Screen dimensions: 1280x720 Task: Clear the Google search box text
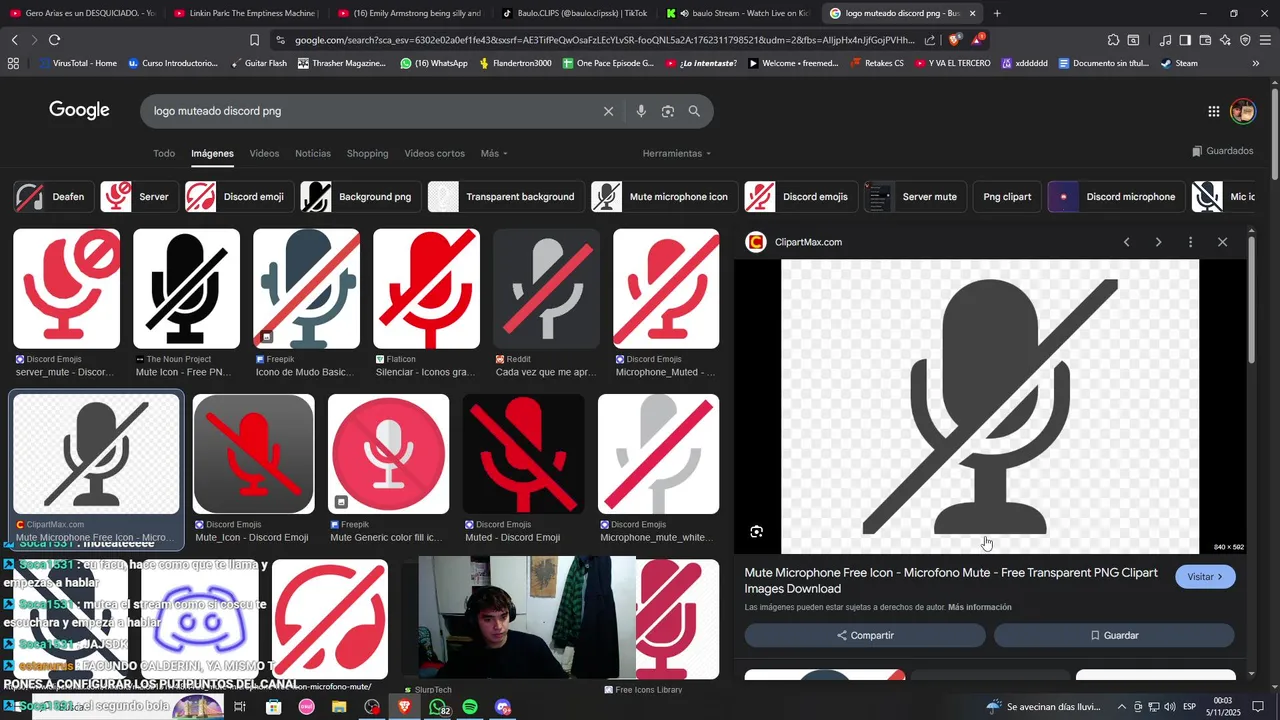608,111
